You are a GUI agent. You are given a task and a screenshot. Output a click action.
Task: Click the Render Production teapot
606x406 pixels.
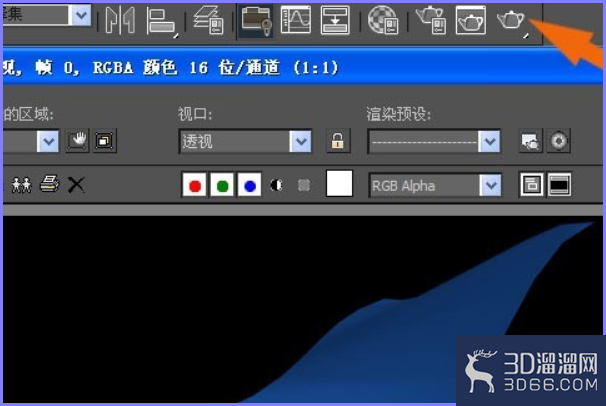pos(512,21)
